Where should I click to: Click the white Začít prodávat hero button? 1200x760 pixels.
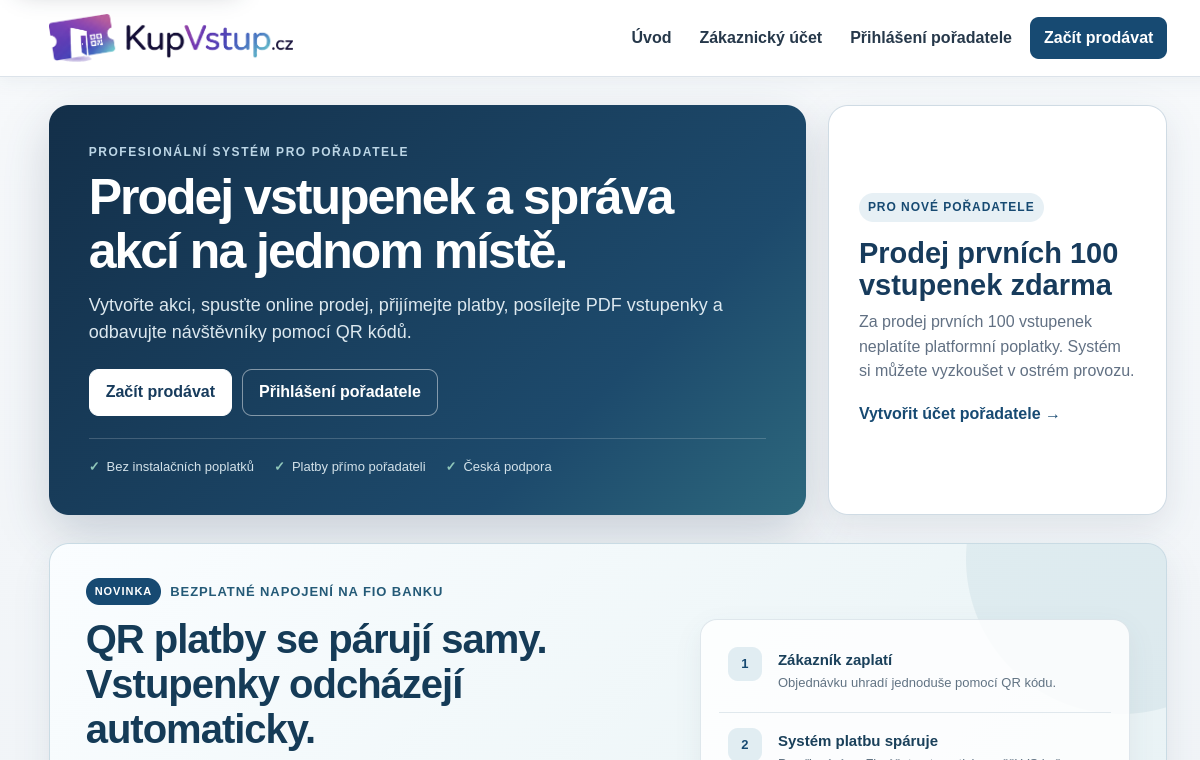tap(160, 392)
